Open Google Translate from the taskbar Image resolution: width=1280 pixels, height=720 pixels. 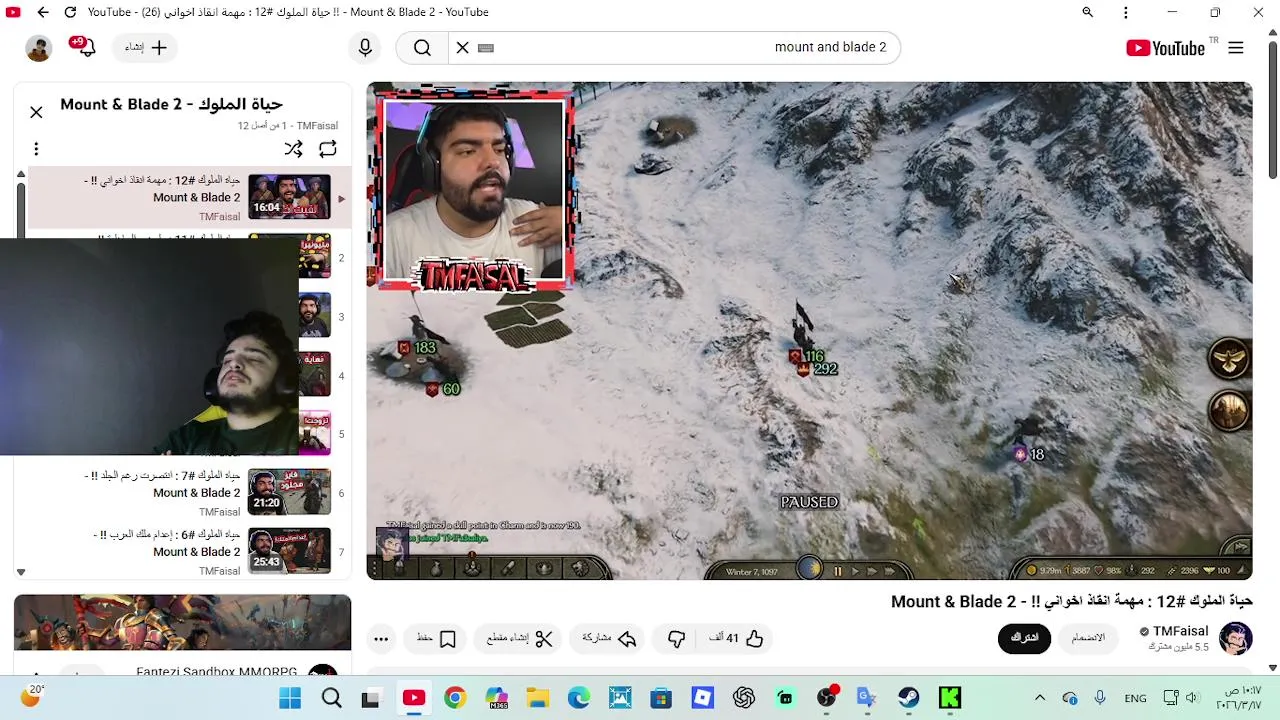point(867,698)
